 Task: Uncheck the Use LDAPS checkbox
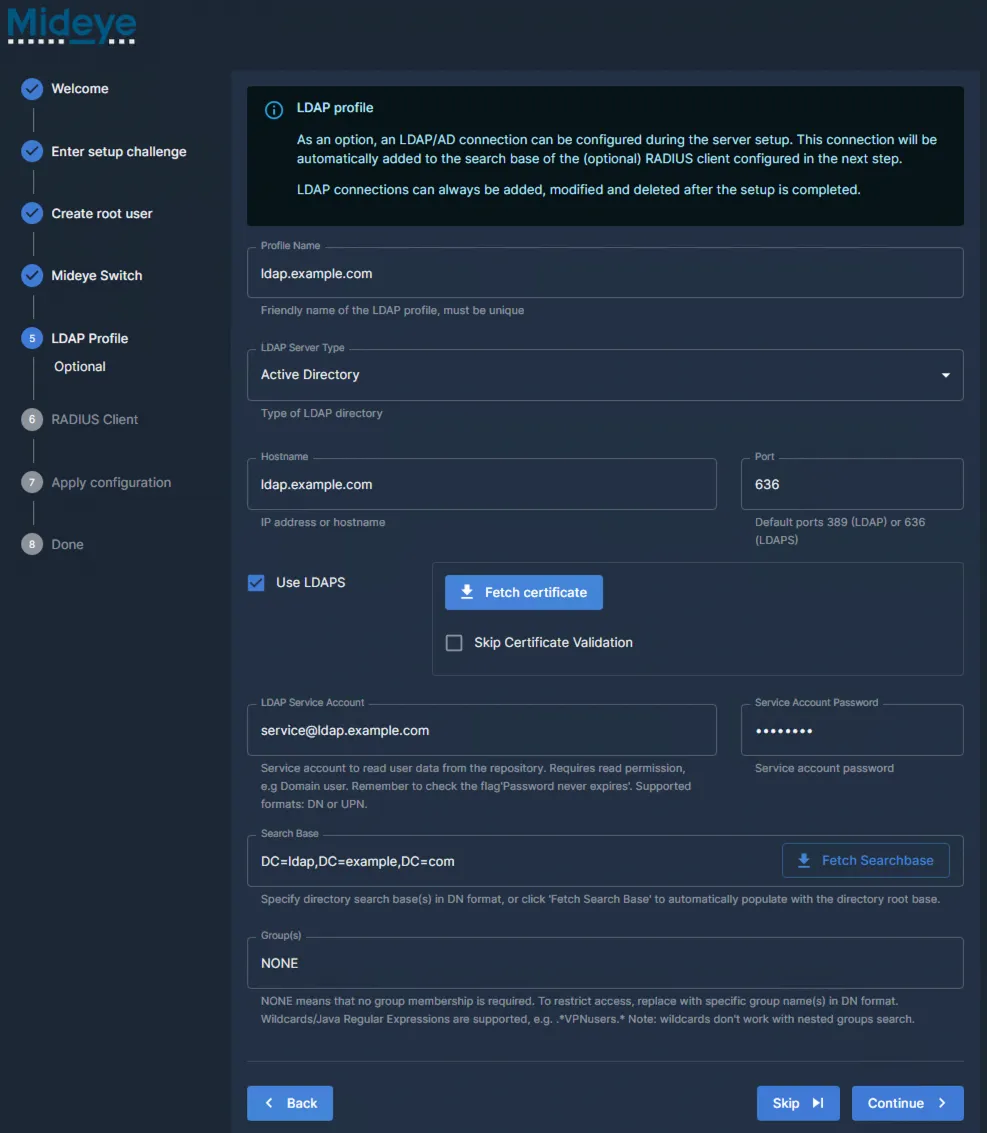256,582
